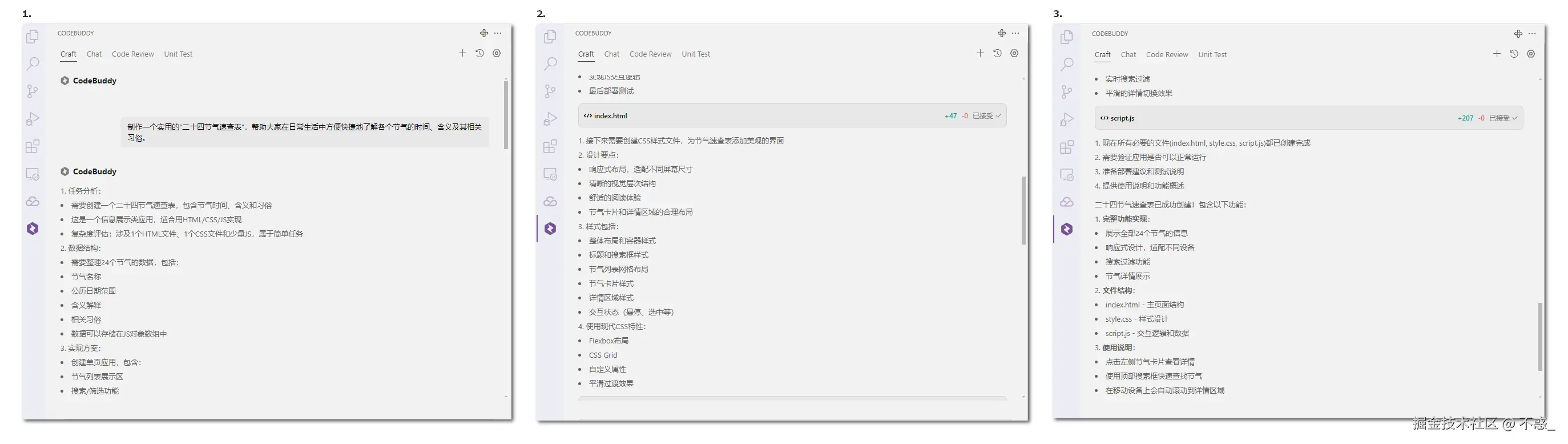Screen dimensions: 1568x444
Task: Open index.html file card in window 2
Action: (792, 116)
